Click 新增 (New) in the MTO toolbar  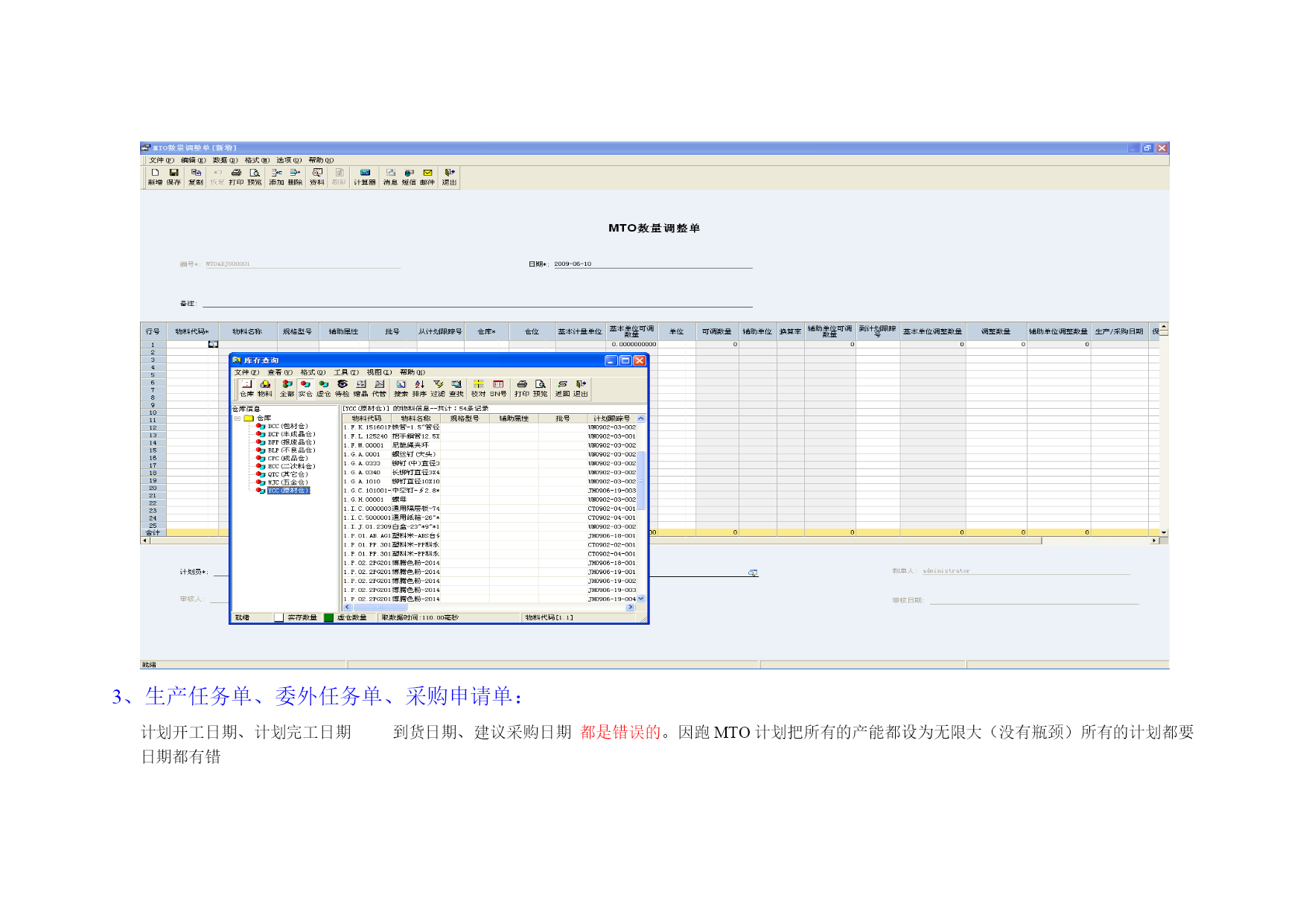click(155, 176)
